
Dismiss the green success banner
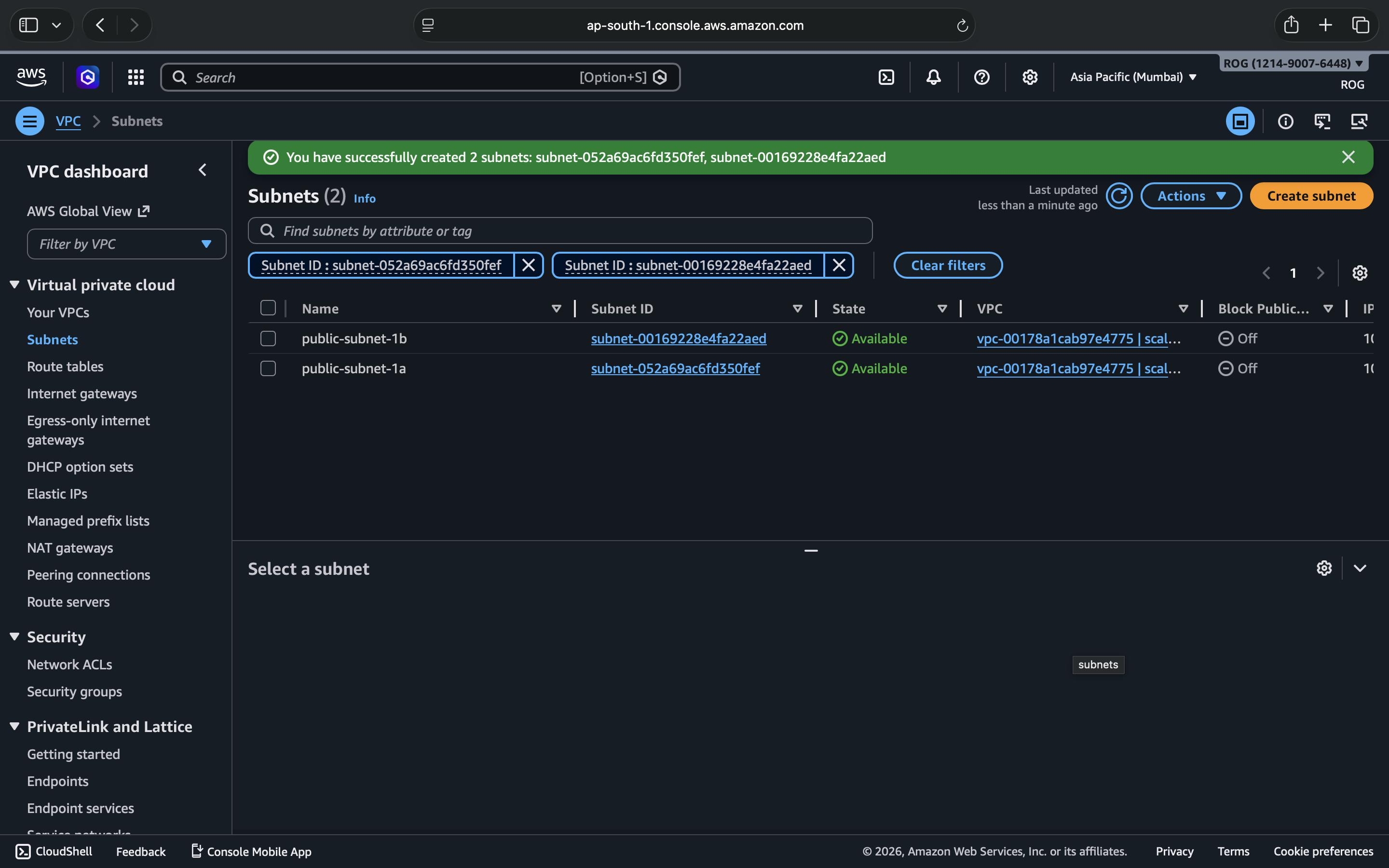coord(1348,157)
